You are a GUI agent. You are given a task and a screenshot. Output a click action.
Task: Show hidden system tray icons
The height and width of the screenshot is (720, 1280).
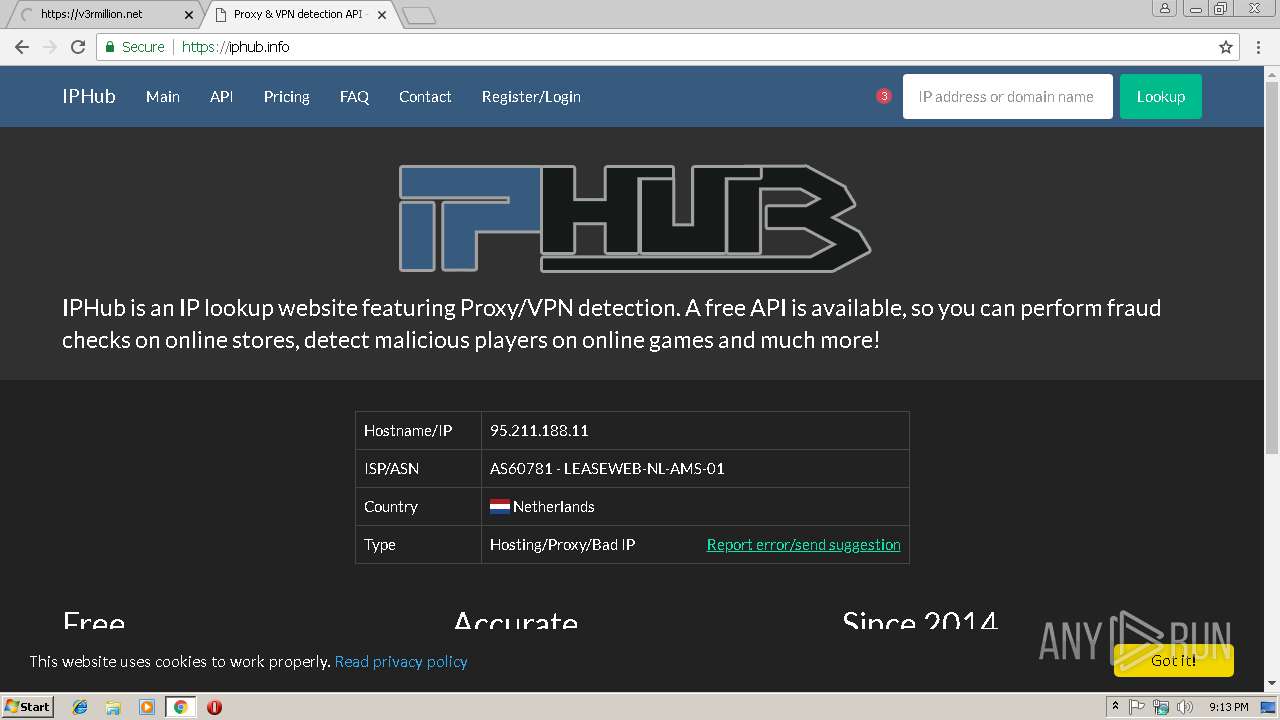coord(1115,707)
